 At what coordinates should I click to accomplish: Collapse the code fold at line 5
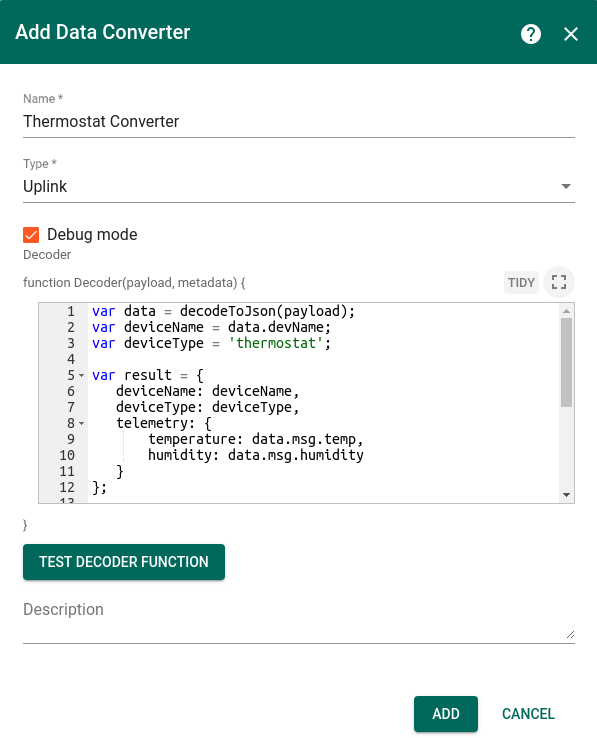point(81,376)
